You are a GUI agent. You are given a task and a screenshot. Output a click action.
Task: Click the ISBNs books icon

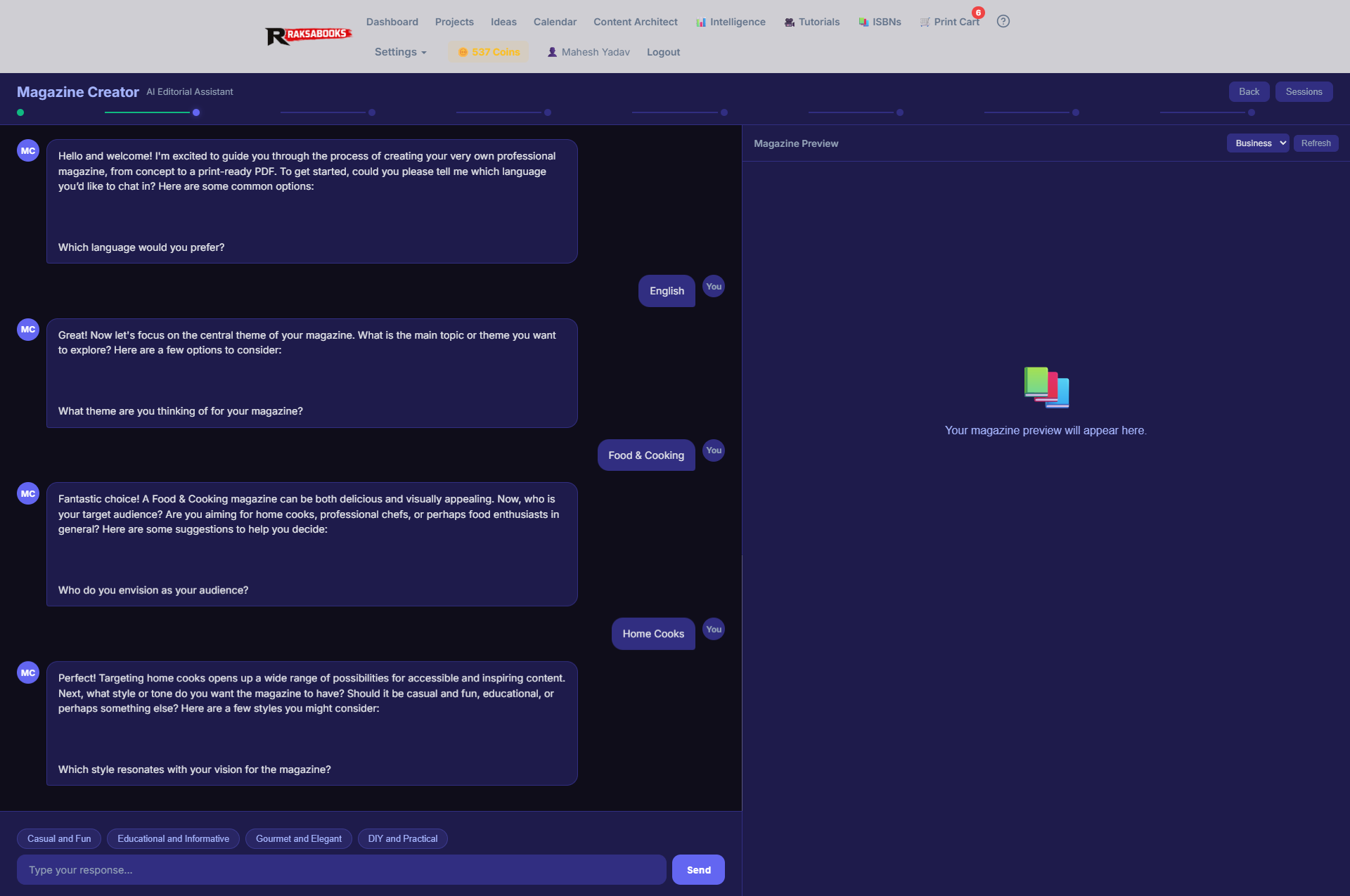pos(863,22)
